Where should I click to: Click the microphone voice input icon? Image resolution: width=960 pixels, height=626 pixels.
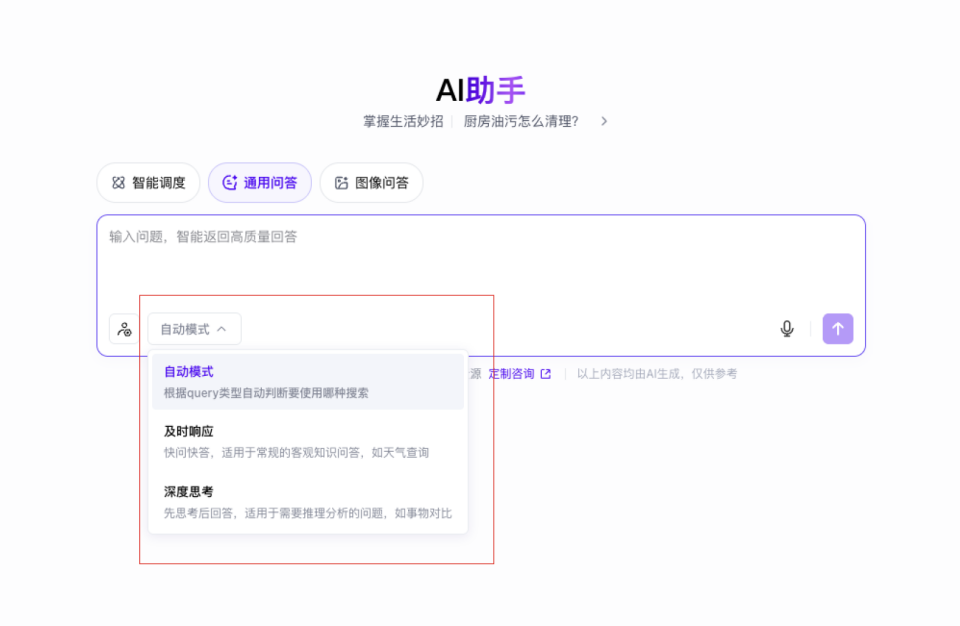pyautogui.click(x=787, y=329)
